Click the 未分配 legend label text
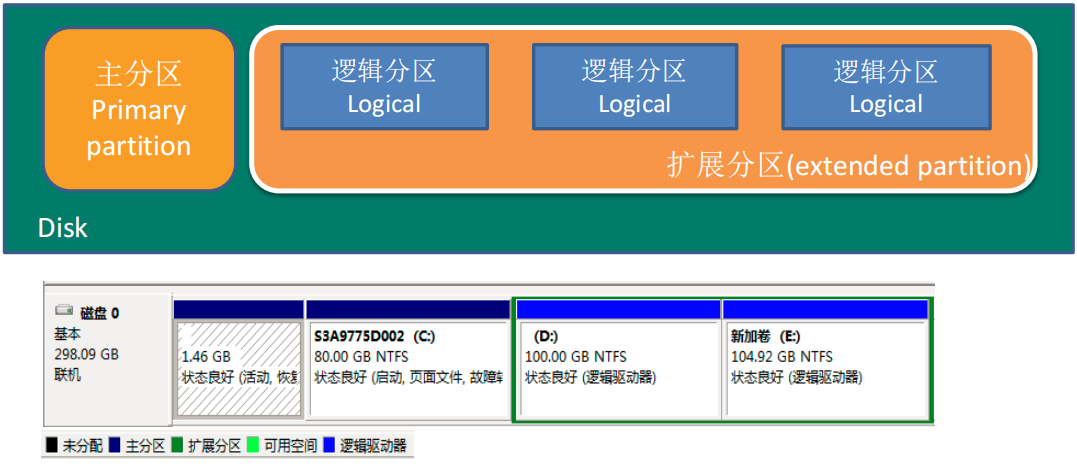This screenshot has height=466, width=1077. click(82, 446)
